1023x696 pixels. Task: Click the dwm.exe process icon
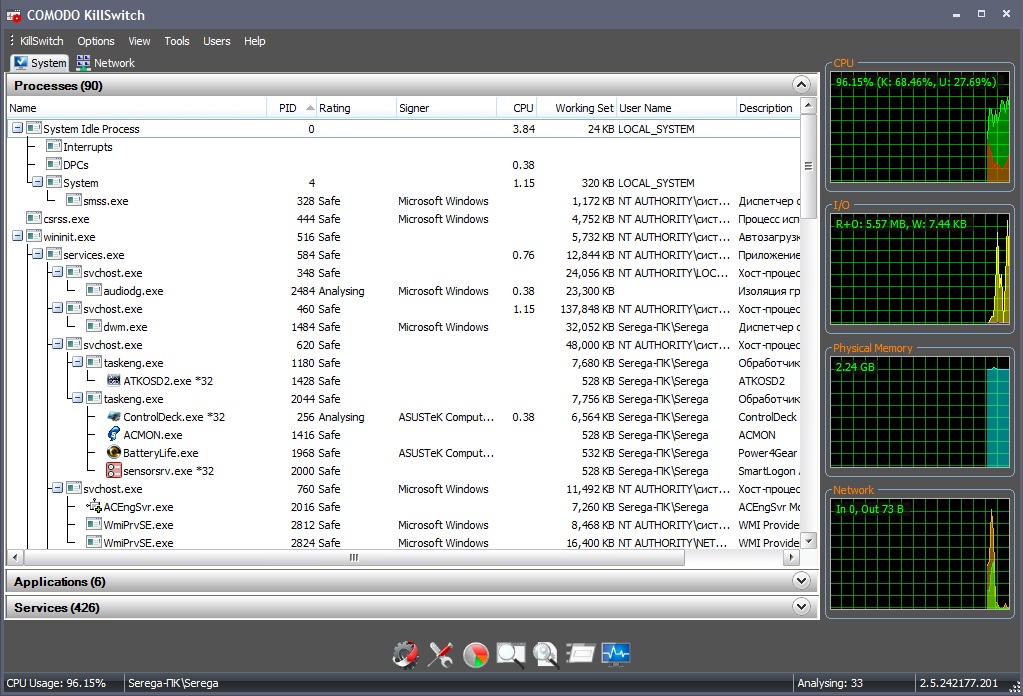(93, 326)
